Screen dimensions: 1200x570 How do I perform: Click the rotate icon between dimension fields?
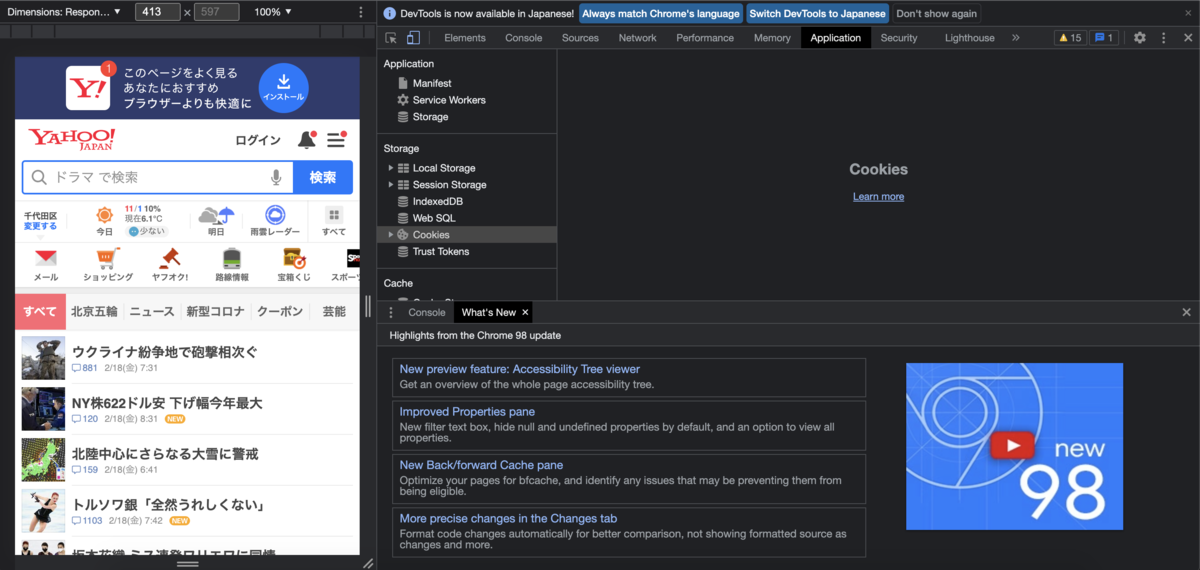click(x=187, y=12)
